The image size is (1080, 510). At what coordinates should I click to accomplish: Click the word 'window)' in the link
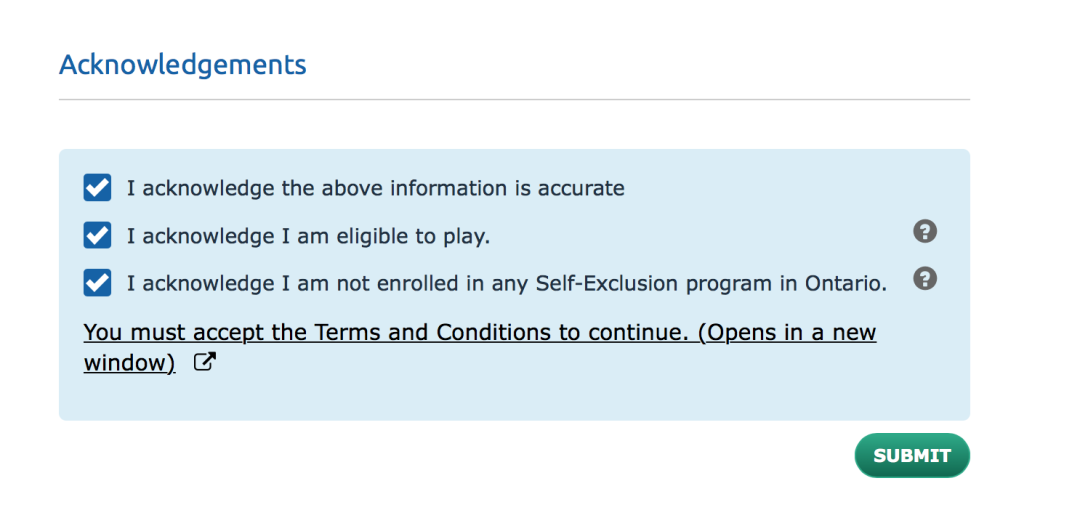129,363
